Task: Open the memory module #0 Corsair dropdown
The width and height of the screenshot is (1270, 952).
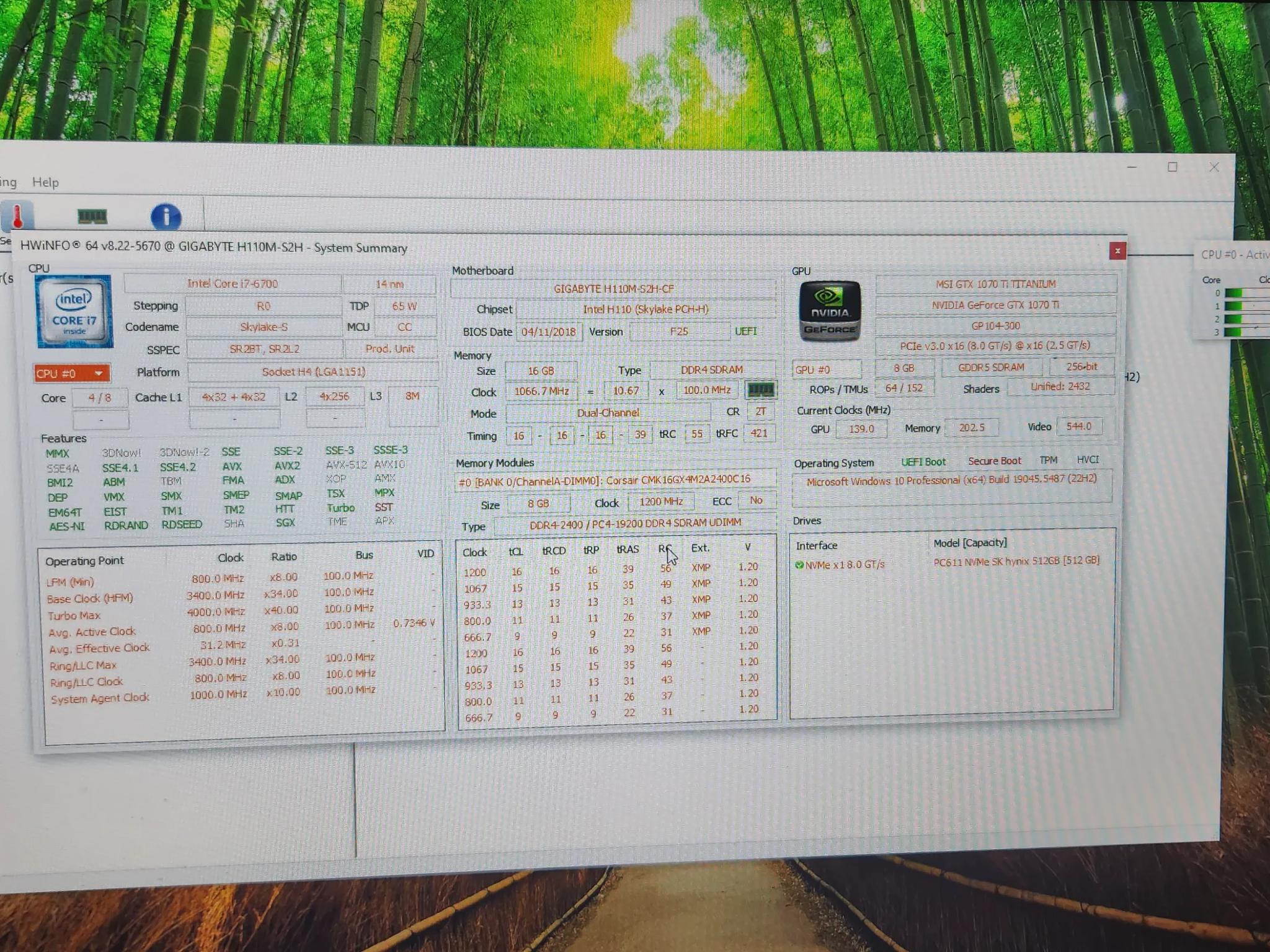Action: pyautogui.click(x=615, y=480)
